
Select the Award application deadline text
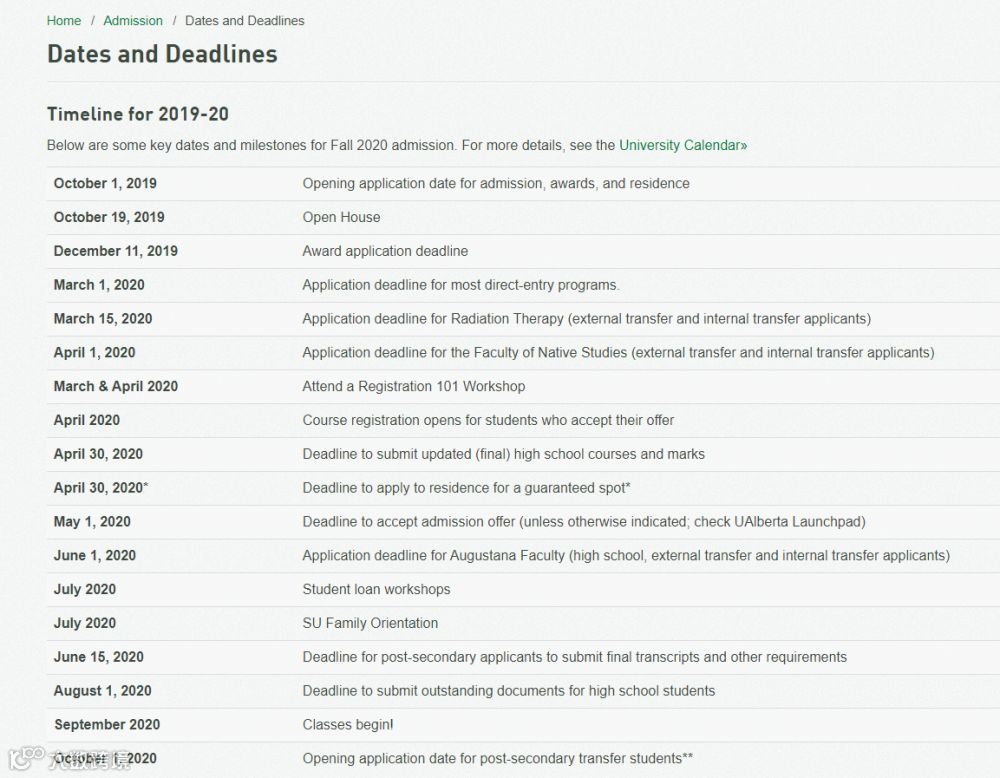385,251
